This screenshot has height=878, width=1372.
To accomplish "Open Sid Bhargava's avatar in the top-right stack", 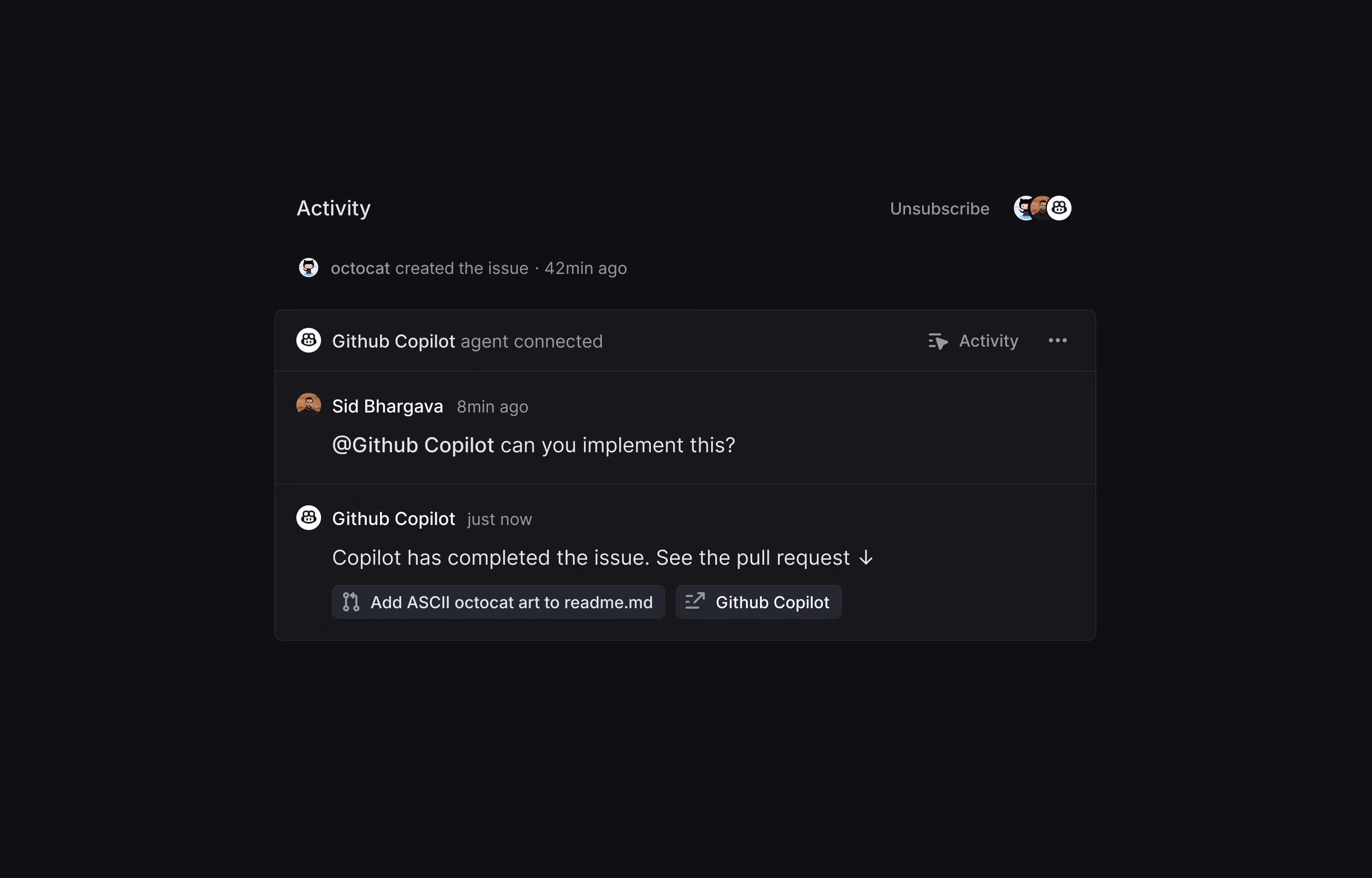I will (1041, 208).
